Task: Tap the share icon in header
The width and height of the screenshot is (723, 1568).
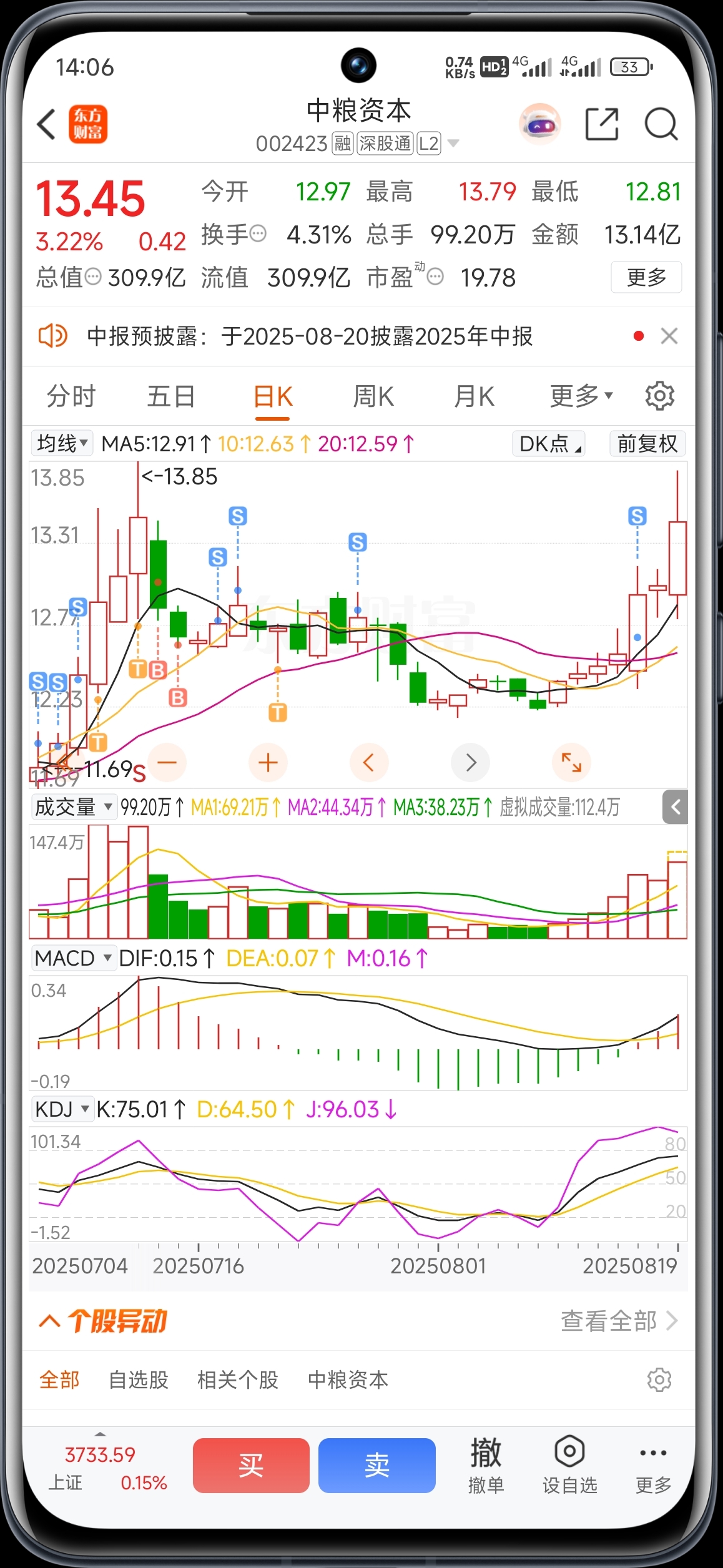Action: pyautogui.click(x=602, y=124)
